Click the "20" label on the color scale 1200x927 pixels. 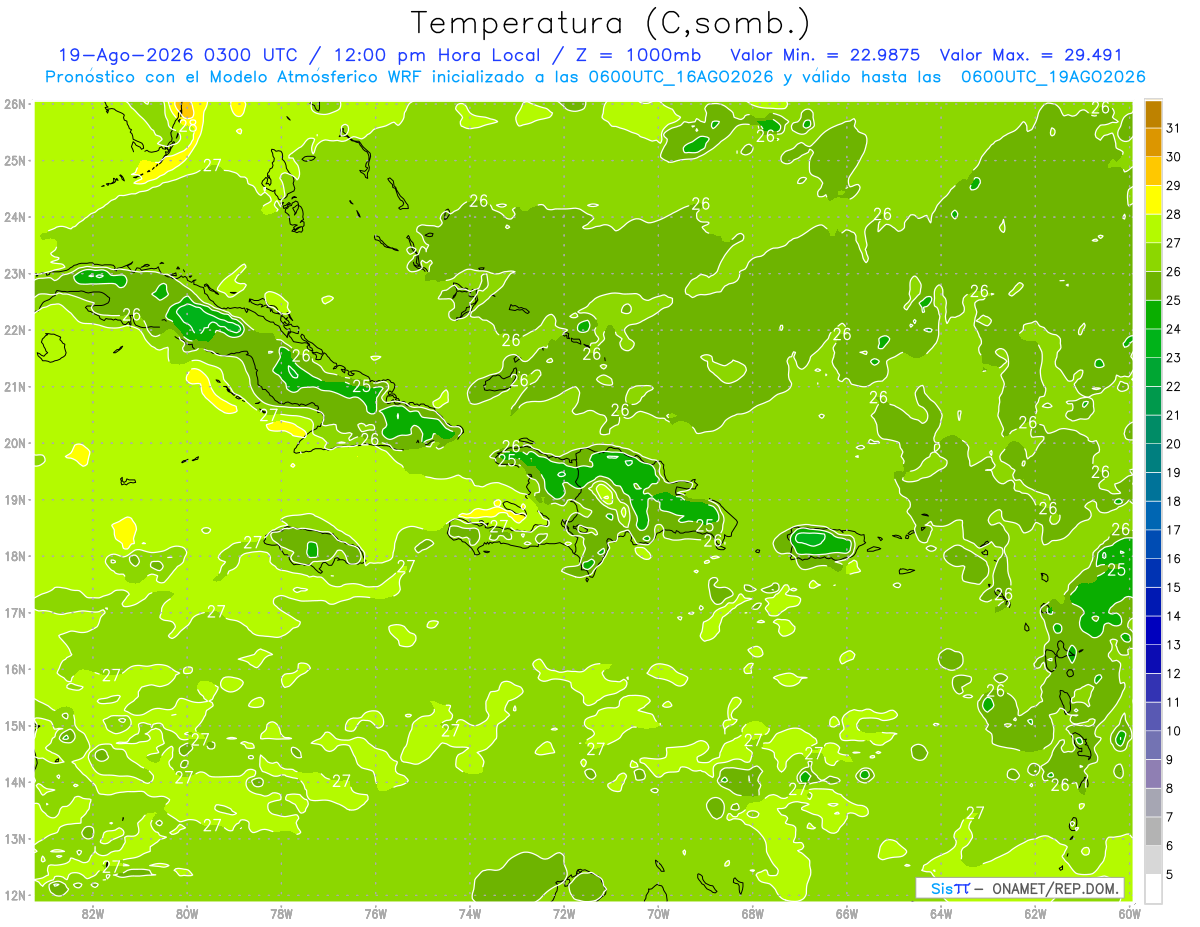(x=1174, y=444)
